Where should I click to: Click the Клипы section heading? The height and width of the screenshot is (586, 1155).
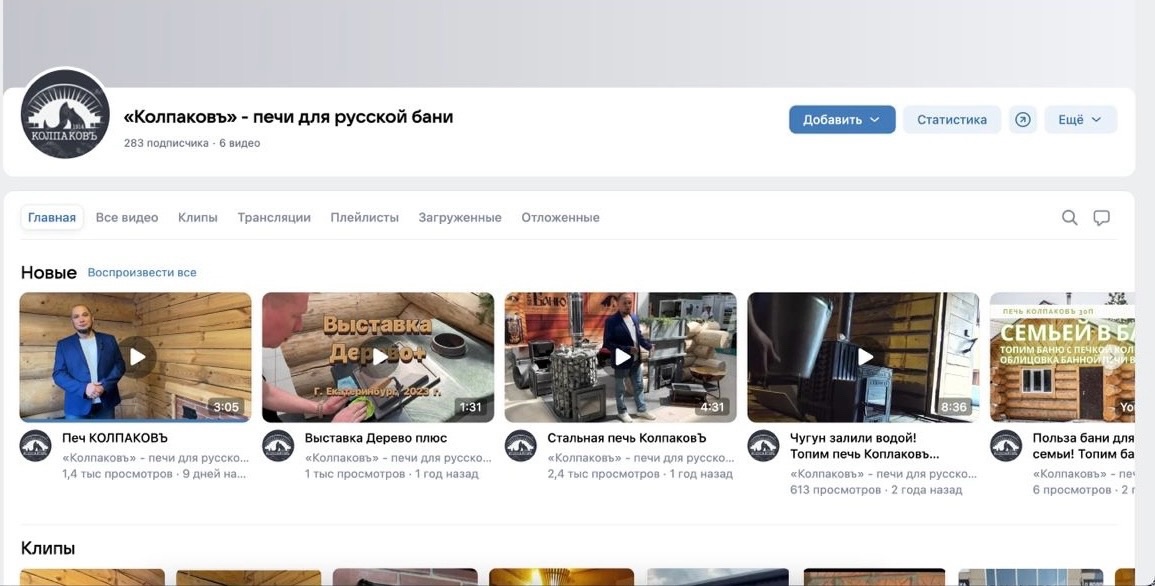click(x=48, y=548)
